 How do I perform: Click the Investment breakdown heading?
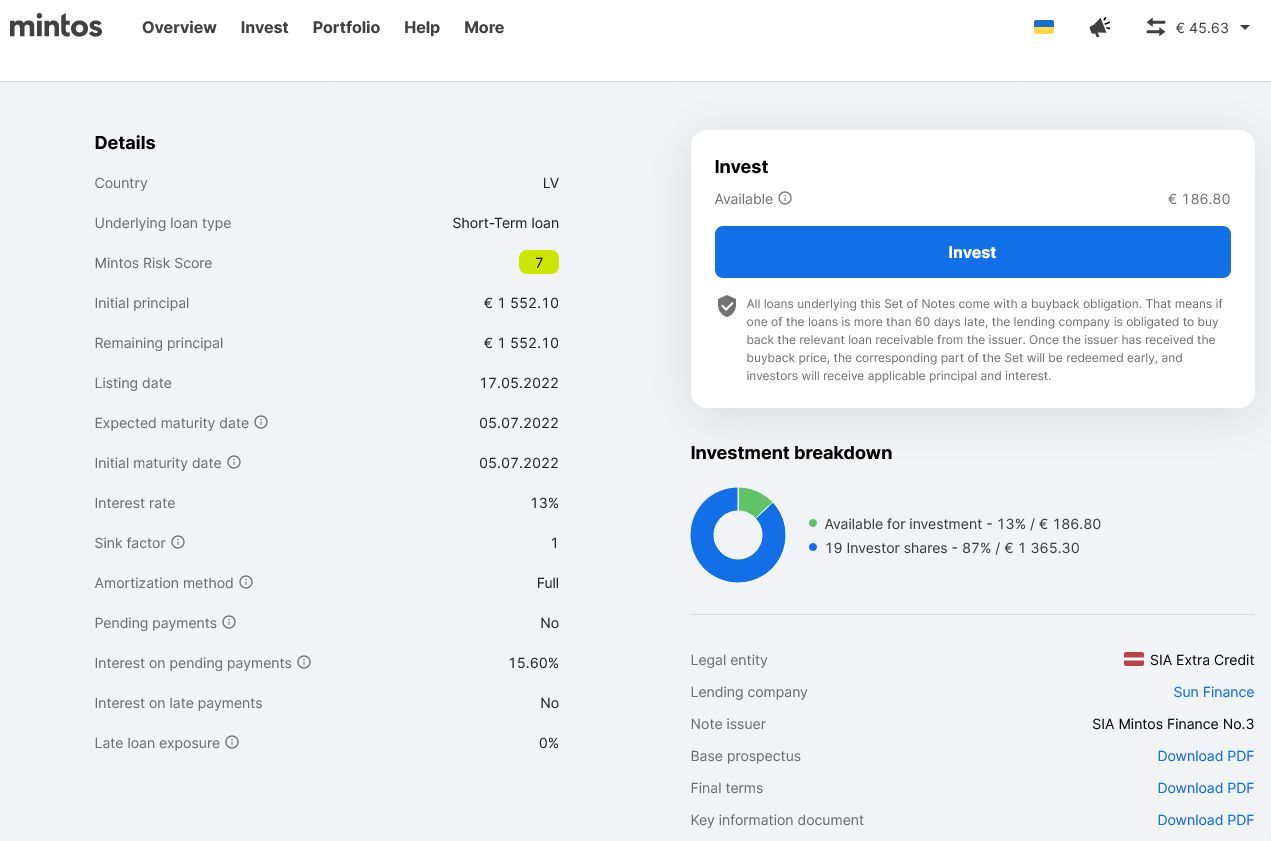click(x=791, y=453)
